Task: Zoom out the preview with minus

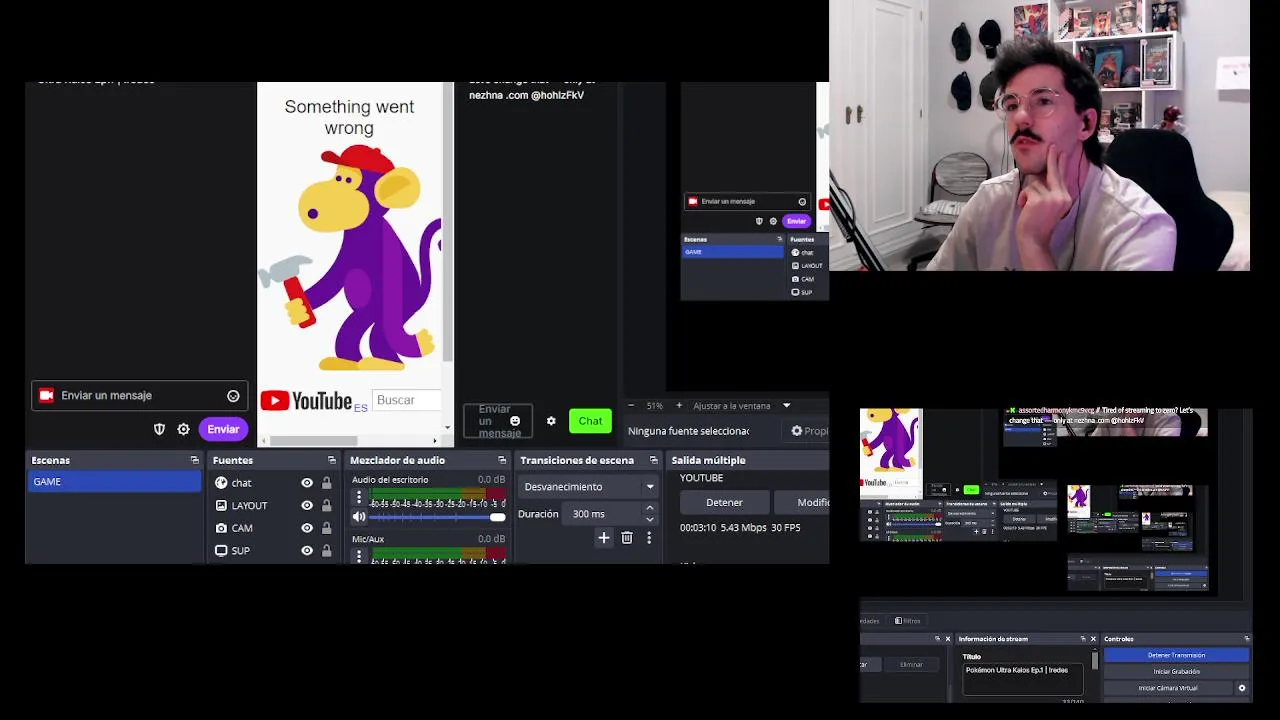Action: (x=631, y=406)
